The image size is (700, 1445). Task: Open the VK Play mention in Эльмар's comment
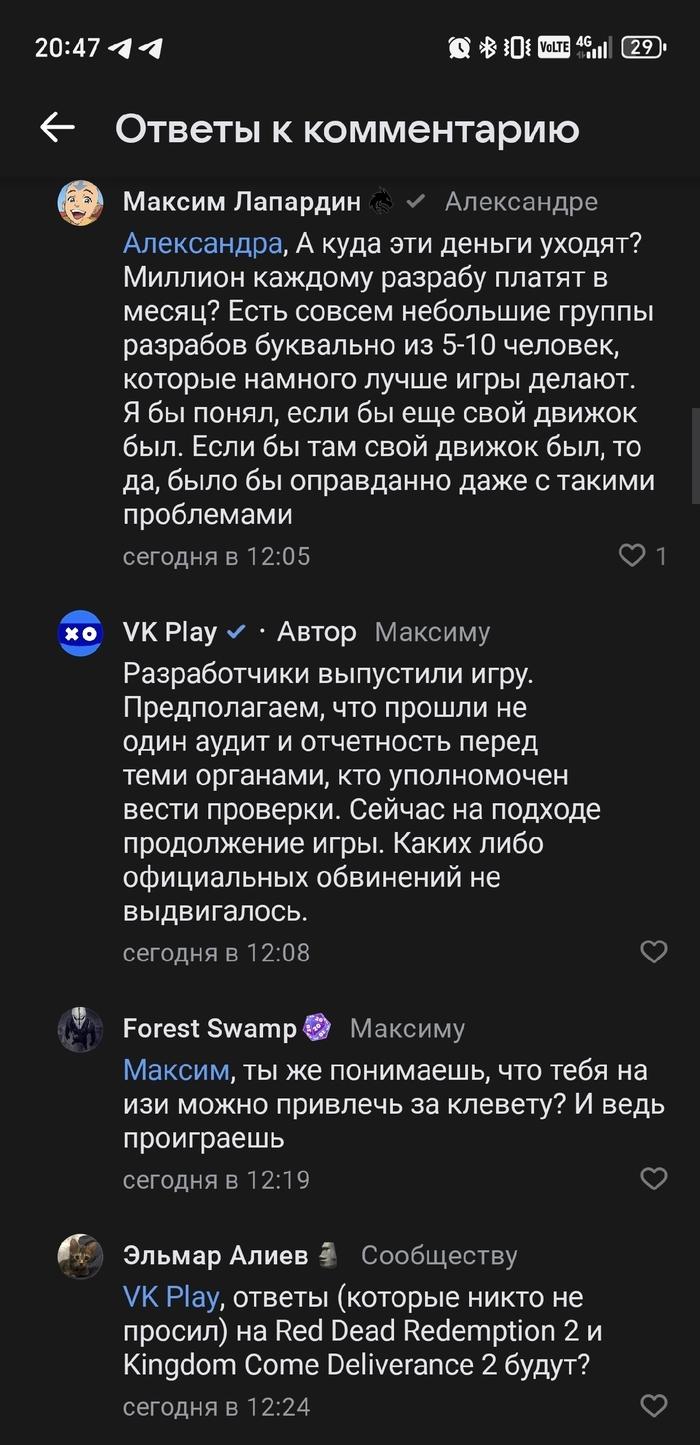pyautogui.click(x=170, y=1297)
